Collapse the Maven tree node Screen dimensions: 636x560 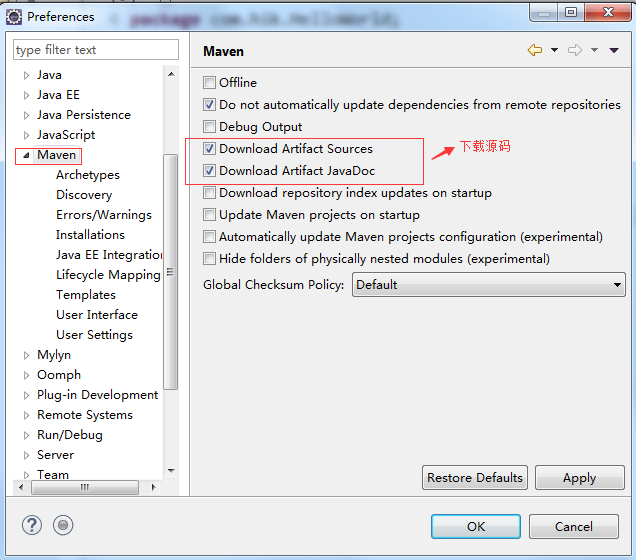click(x=26, y=155)
